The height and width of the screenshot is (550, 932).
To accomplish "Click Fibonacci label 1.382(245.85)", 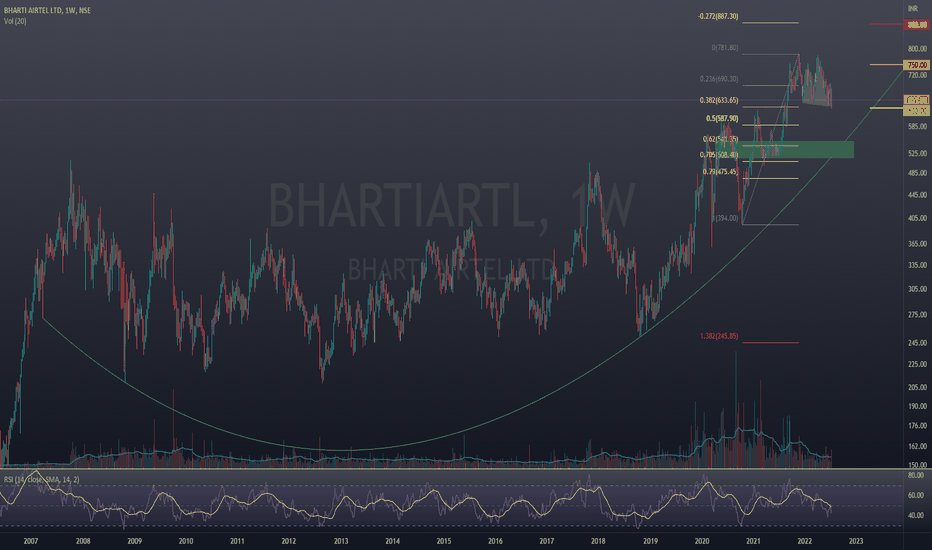I will (x=719, y=337).
